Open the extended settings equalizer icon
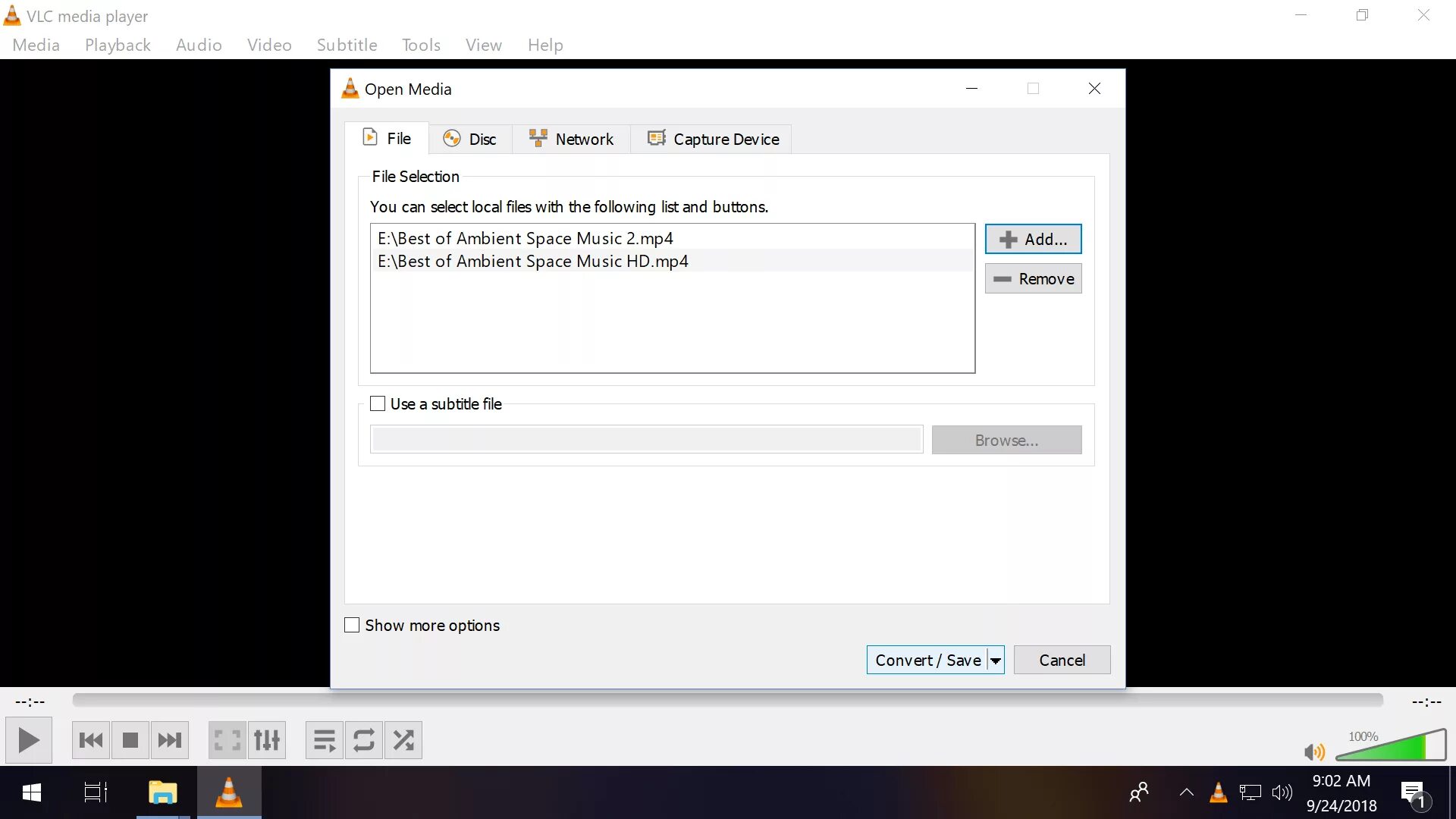The image size is (1456, 819). coord(267,740)
